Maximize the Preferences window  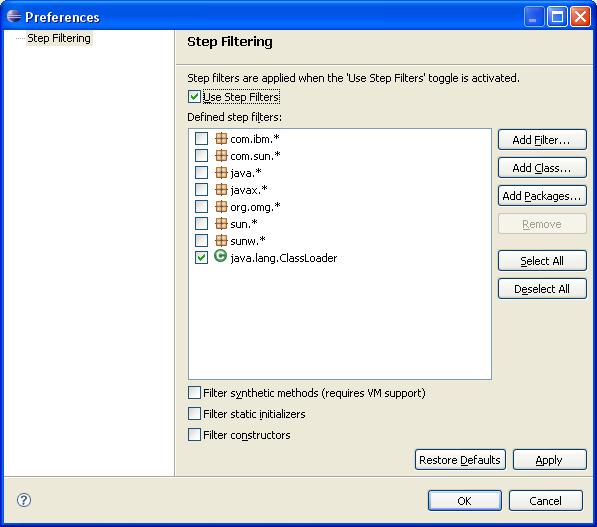tap(557, 16)
